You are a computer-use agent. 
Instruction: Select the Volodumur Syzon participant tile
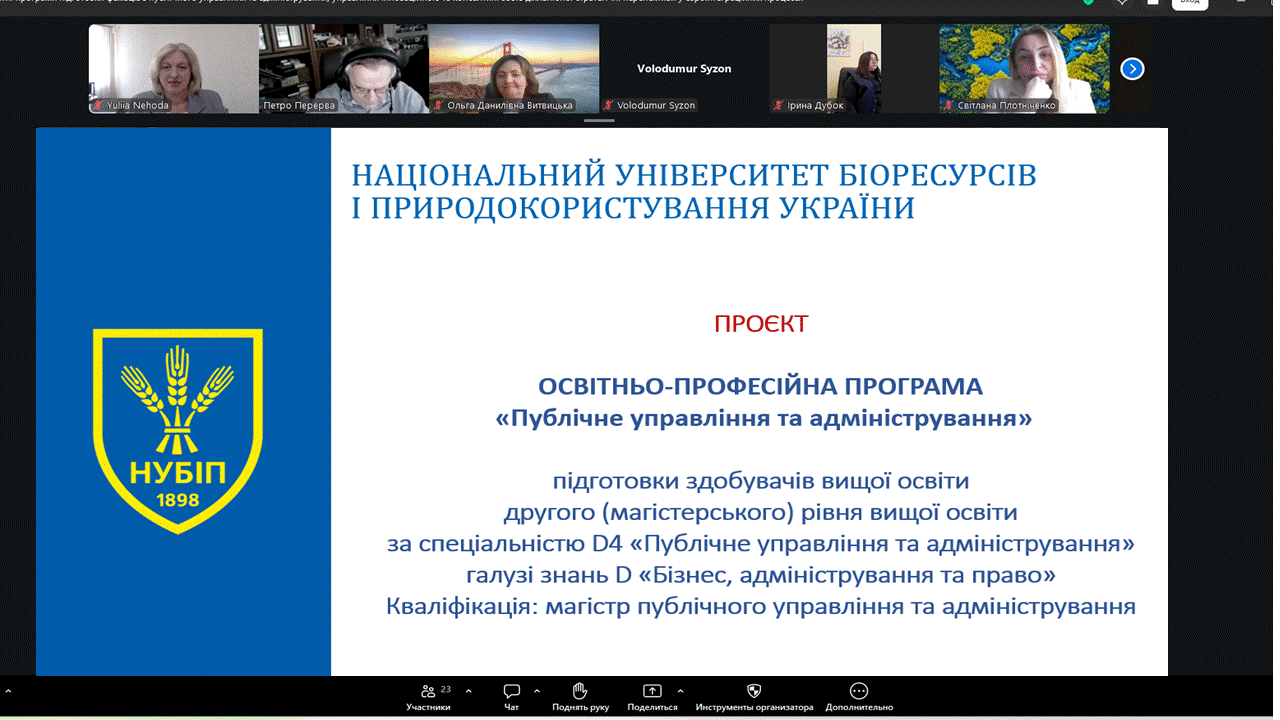tap(684, 68)
